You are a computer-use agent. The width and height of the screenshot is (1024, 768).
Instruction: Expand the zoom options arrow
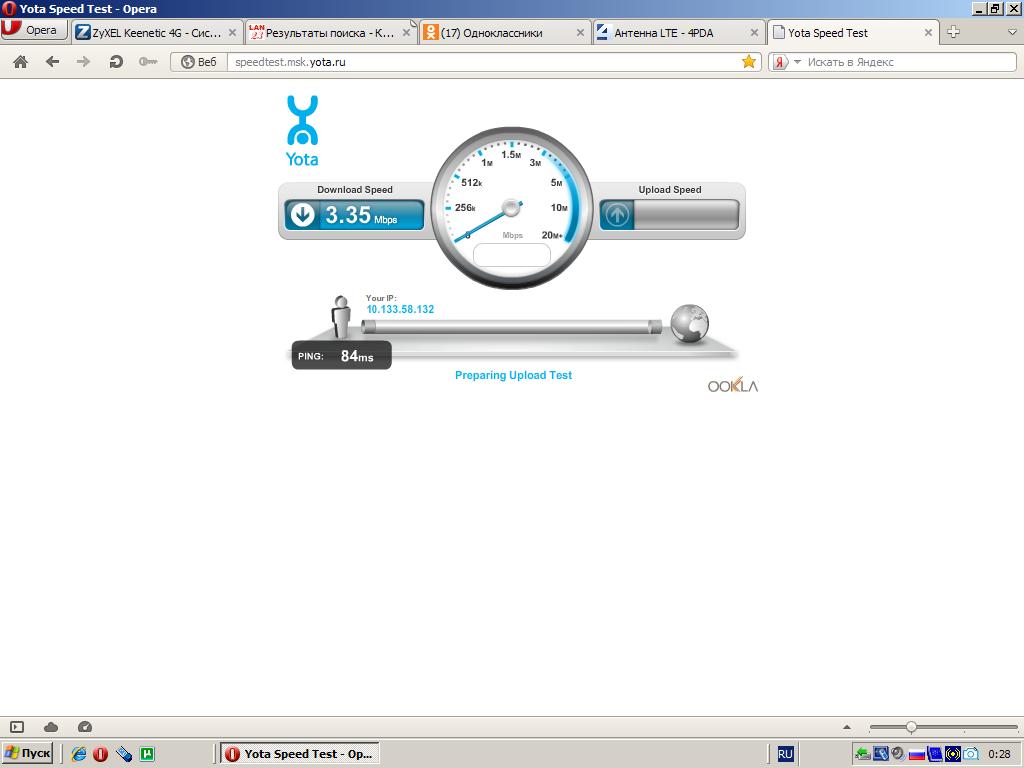(x=847, y=727)
